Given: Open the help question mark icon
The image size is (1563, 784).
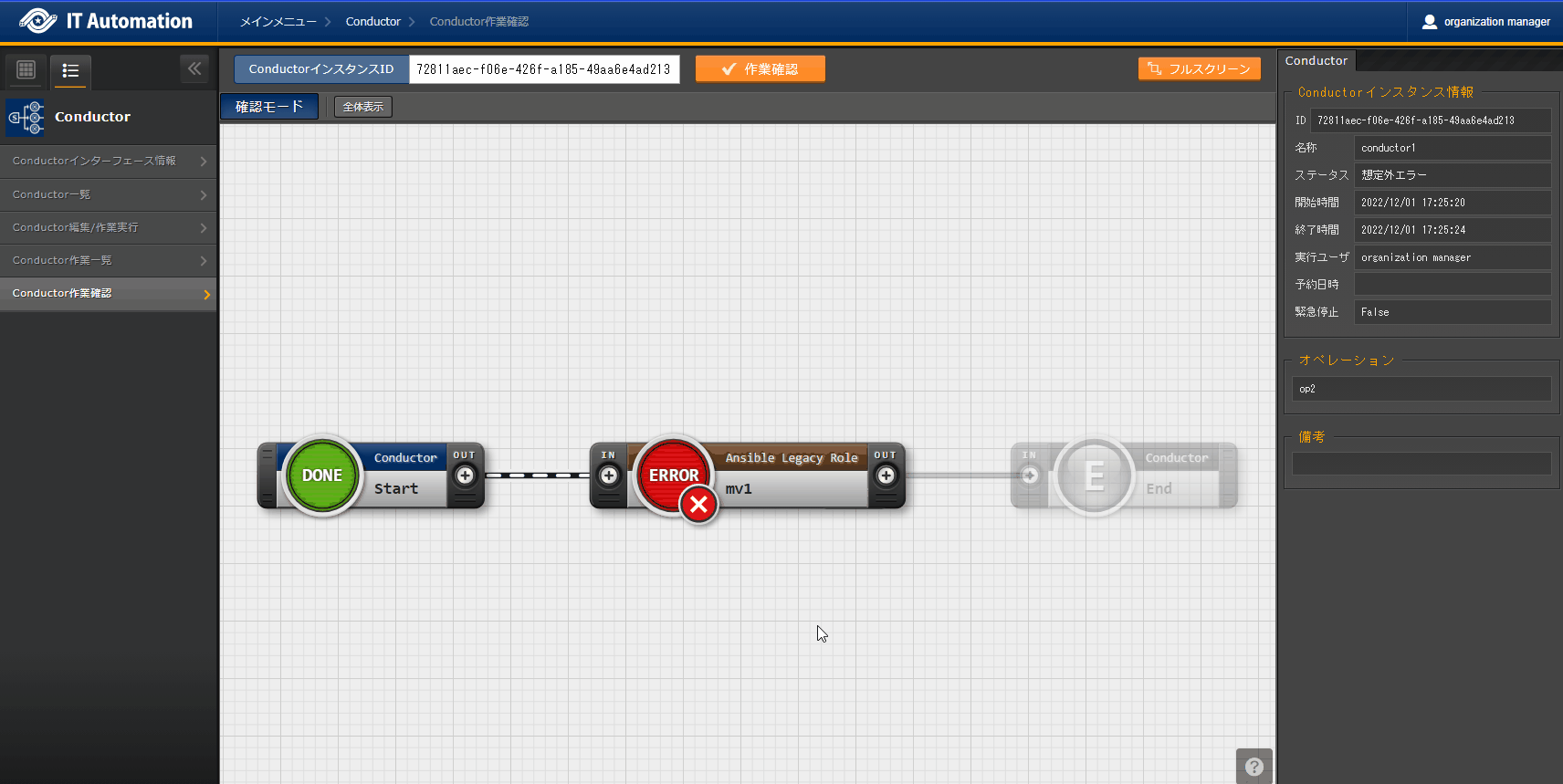Looking at the screenshot, I should click(x=1254, y=767).
